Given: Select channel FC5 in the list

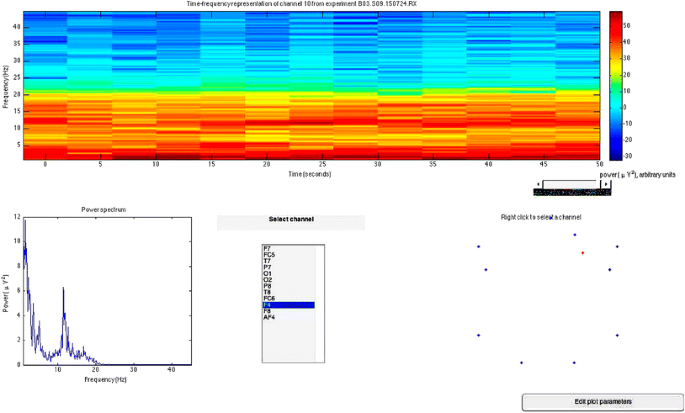Looking at the screenshot, I should point(288,254).
